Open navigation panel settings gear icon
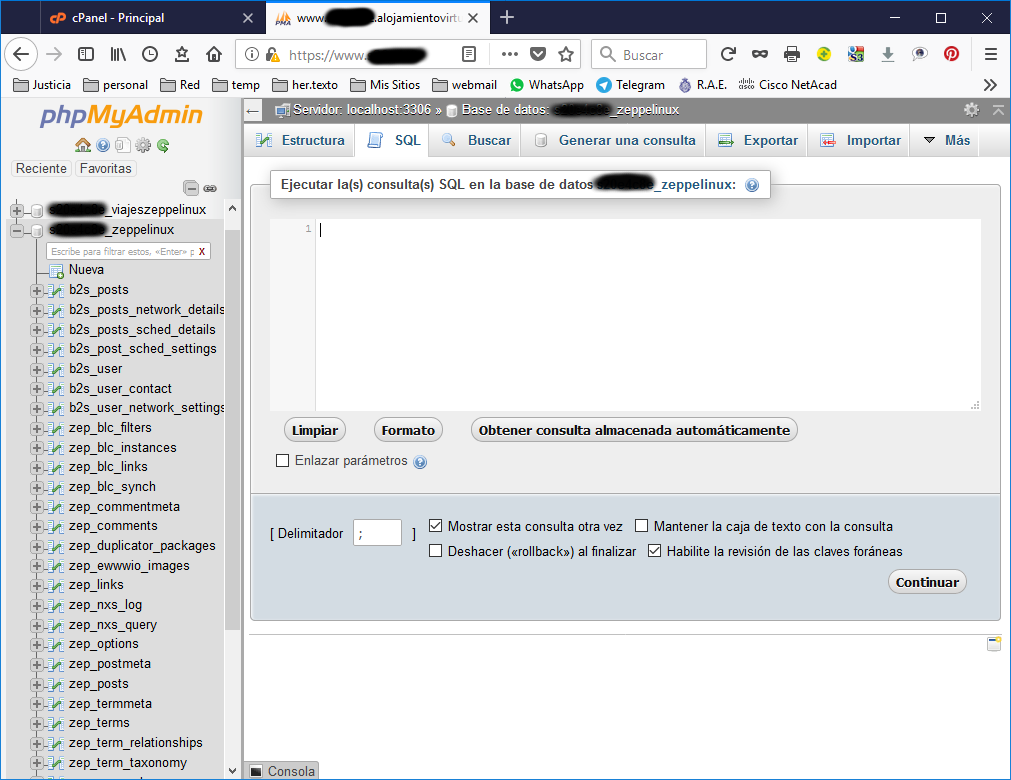This screenshot has height=780, width=1011. [143, 146]
